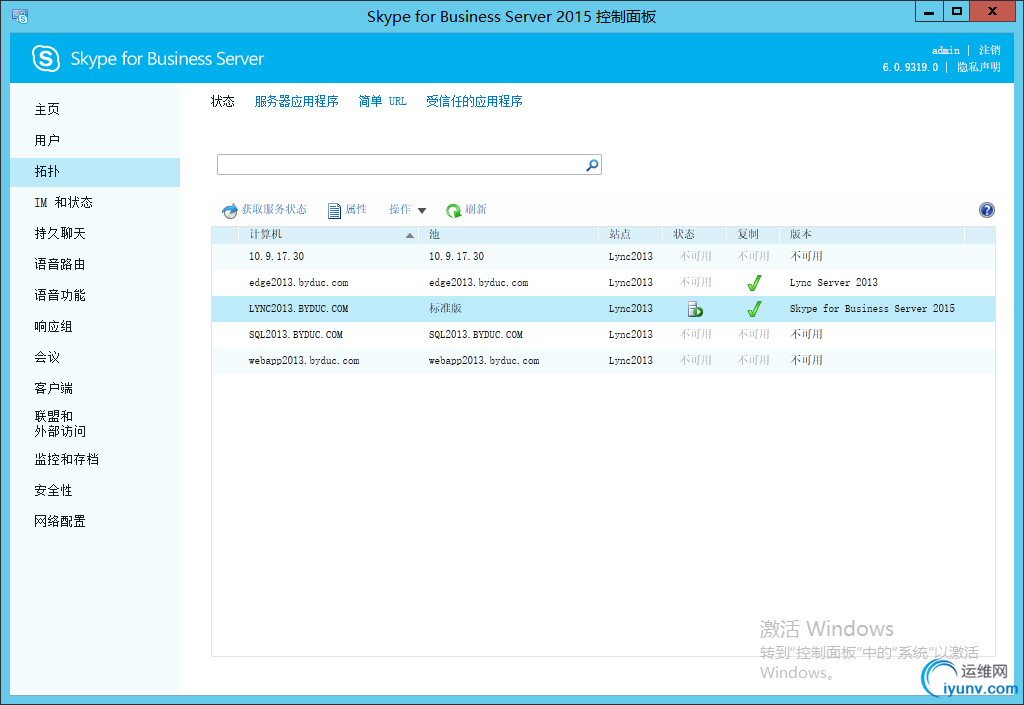Switch to the 状态 tab

(223, 101)
